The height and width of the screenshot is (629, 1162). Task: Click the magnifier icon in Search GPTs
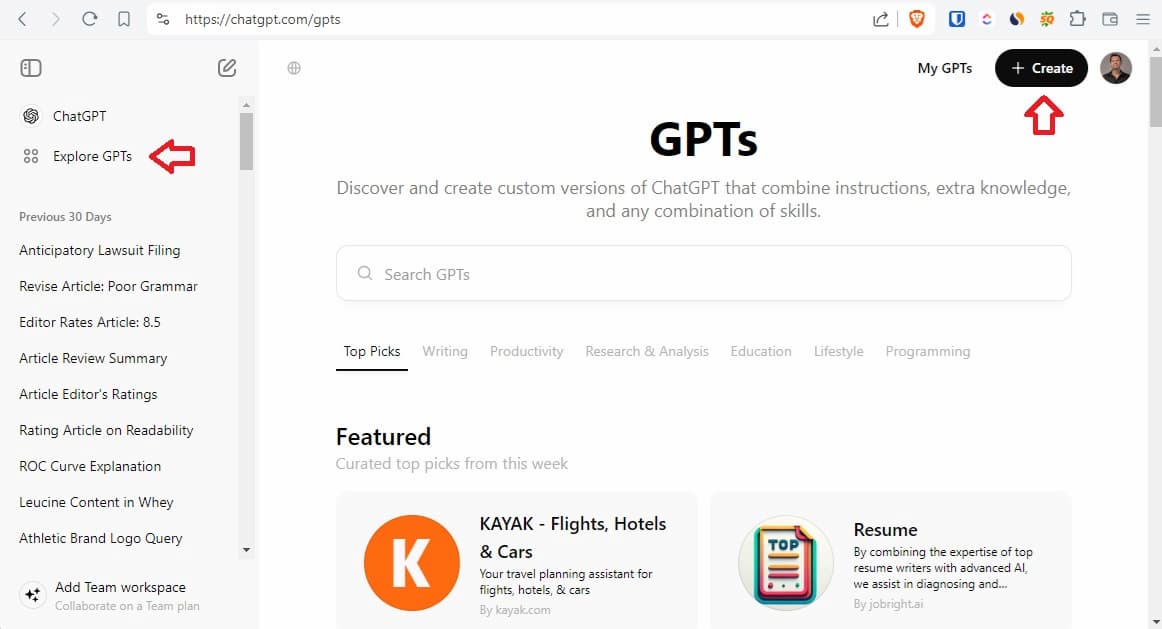365,273
